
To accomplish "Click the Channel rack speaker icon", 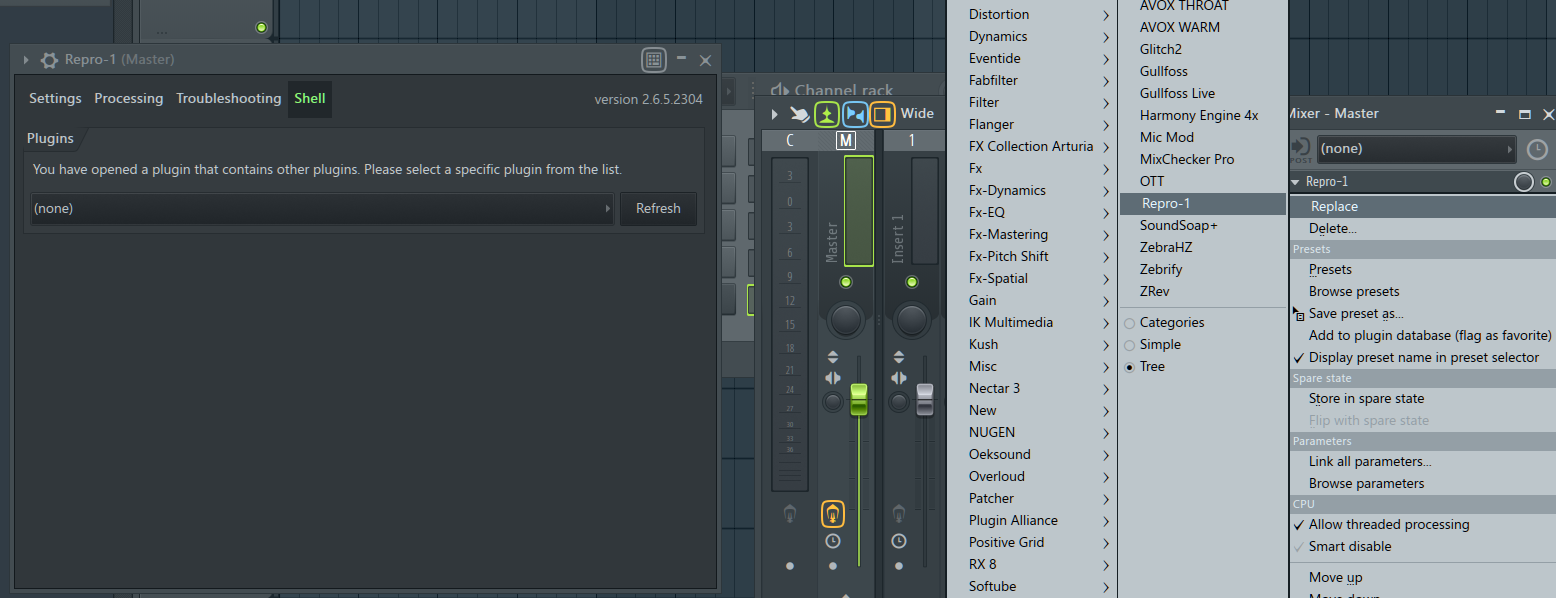I will coord(780,90).
